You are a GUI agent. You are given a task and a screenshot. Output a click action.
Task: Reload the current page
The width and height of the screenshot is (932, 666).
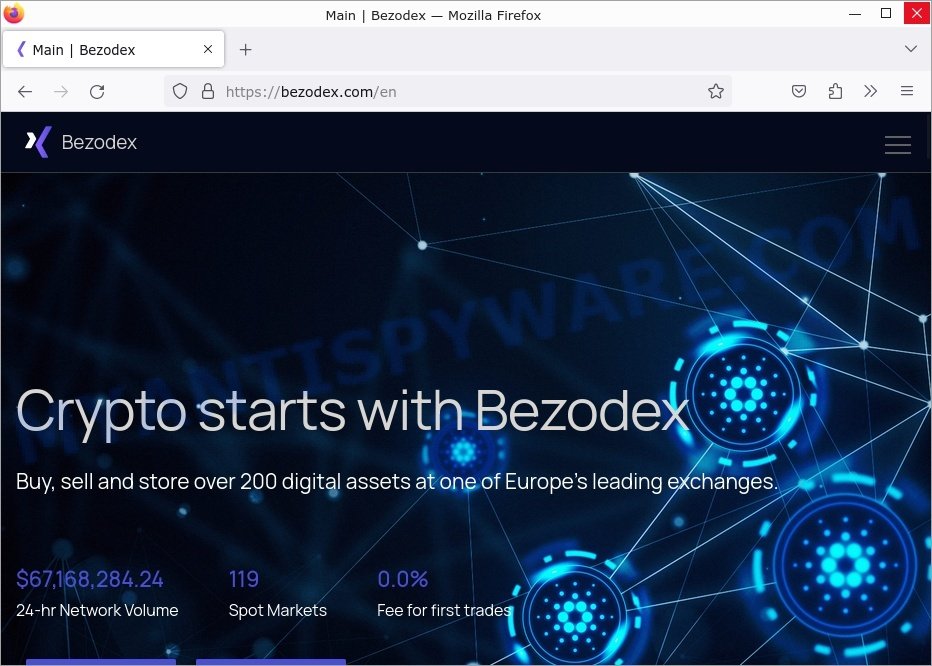click(x=97, y=92)
